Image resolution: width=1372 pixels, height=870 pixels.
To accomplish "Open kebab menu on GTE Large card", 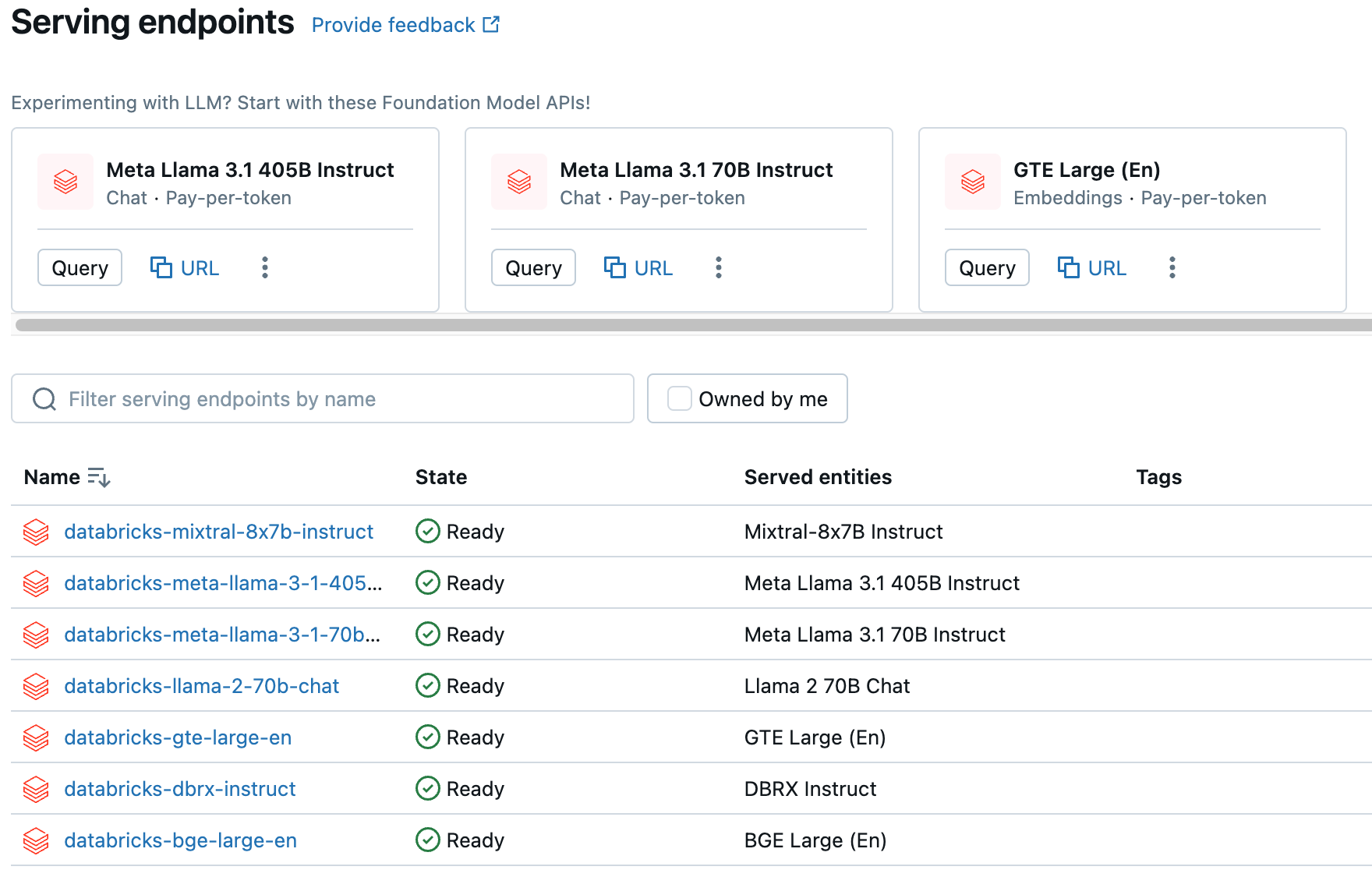I will [1172, 267].
